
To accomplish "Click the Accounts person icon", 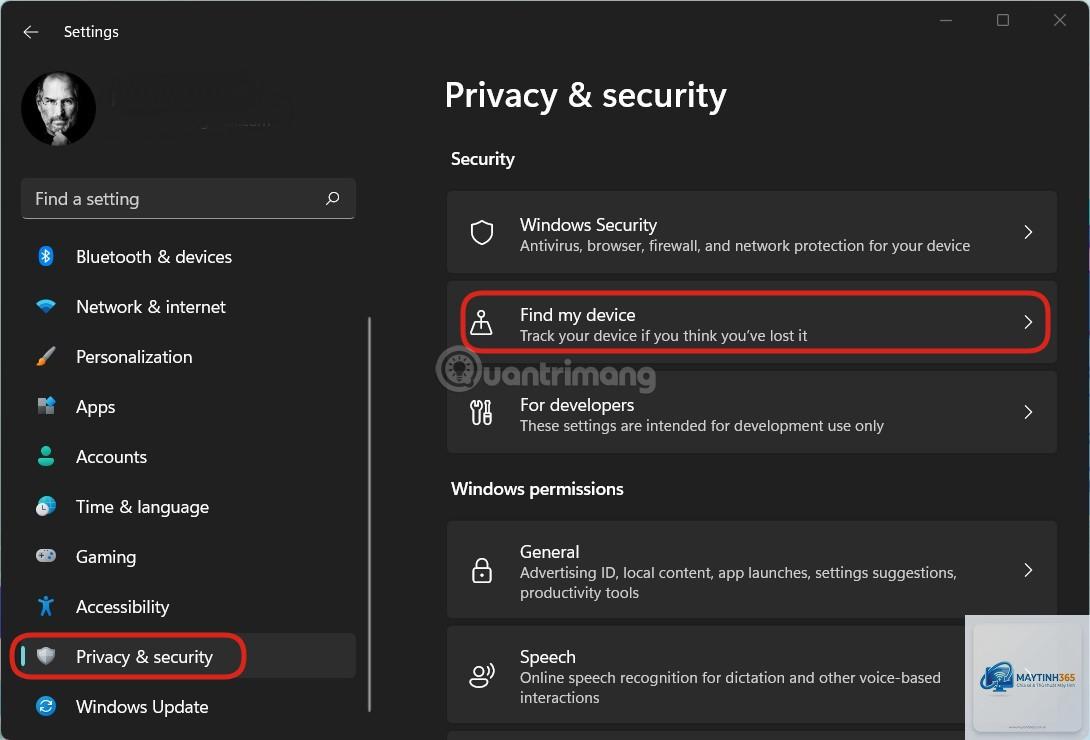I will click(x=46, y=457).
